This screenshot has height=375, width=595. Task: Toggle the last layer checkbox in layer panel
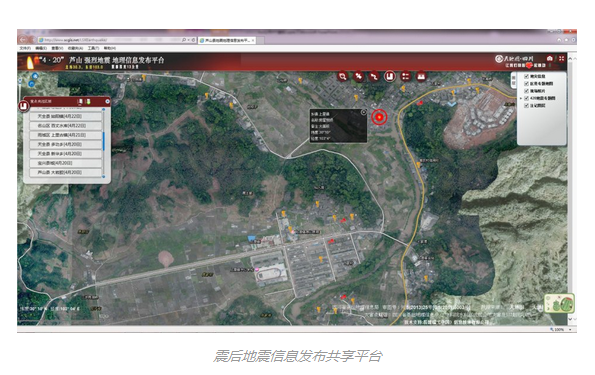[526, 106]
